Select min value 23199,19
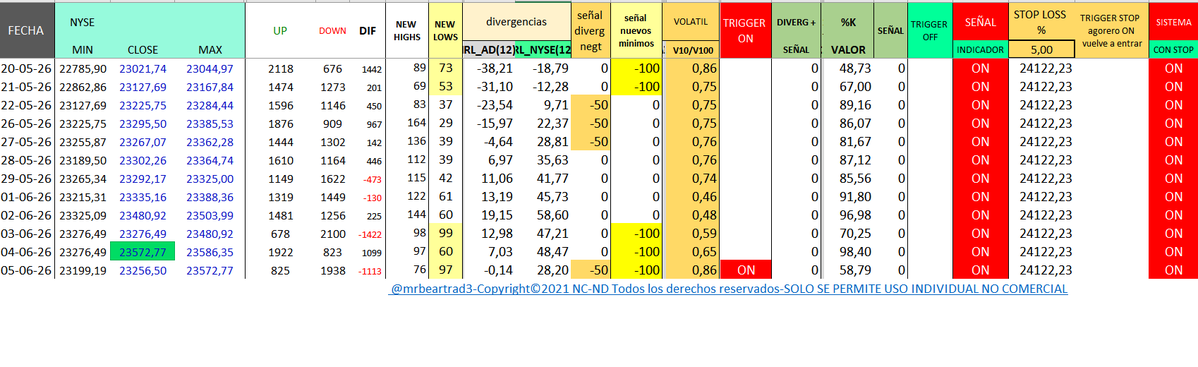 coord(82,270)
